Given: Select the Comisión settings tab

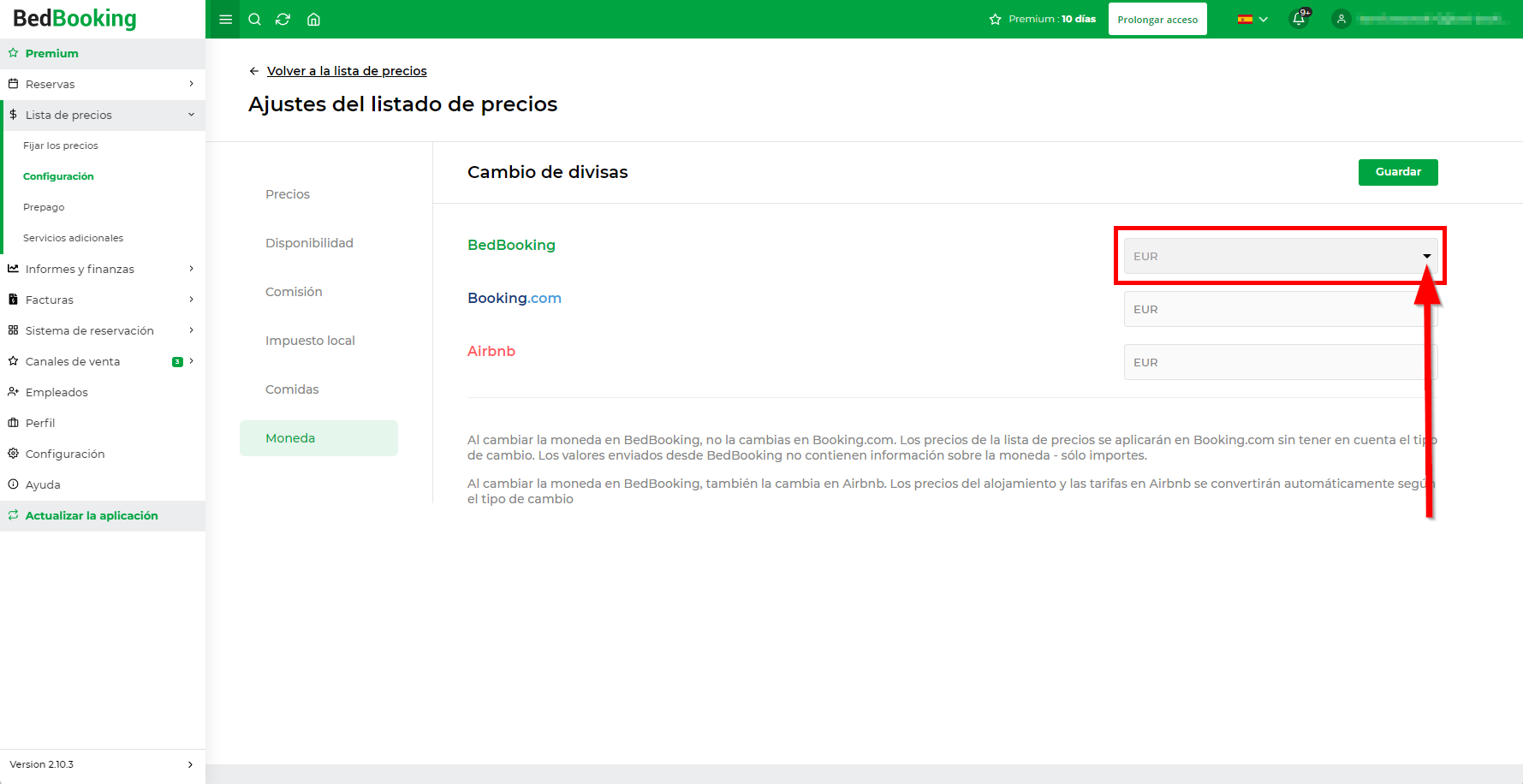Looking at the screenshot, I should point(318,292).
